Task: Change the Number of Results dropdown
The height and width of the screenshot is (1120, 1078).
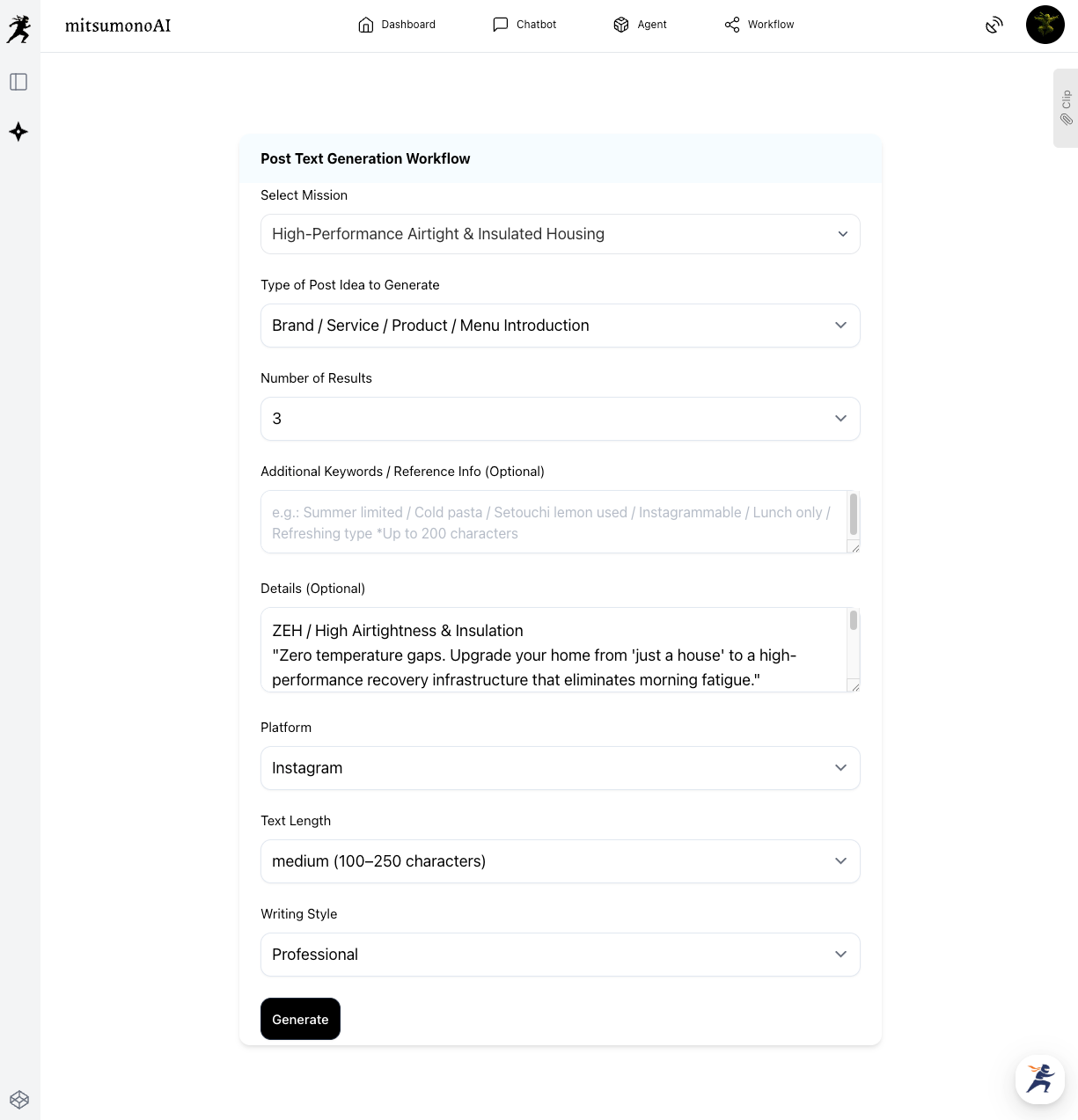Action: (x=560, y=419)
